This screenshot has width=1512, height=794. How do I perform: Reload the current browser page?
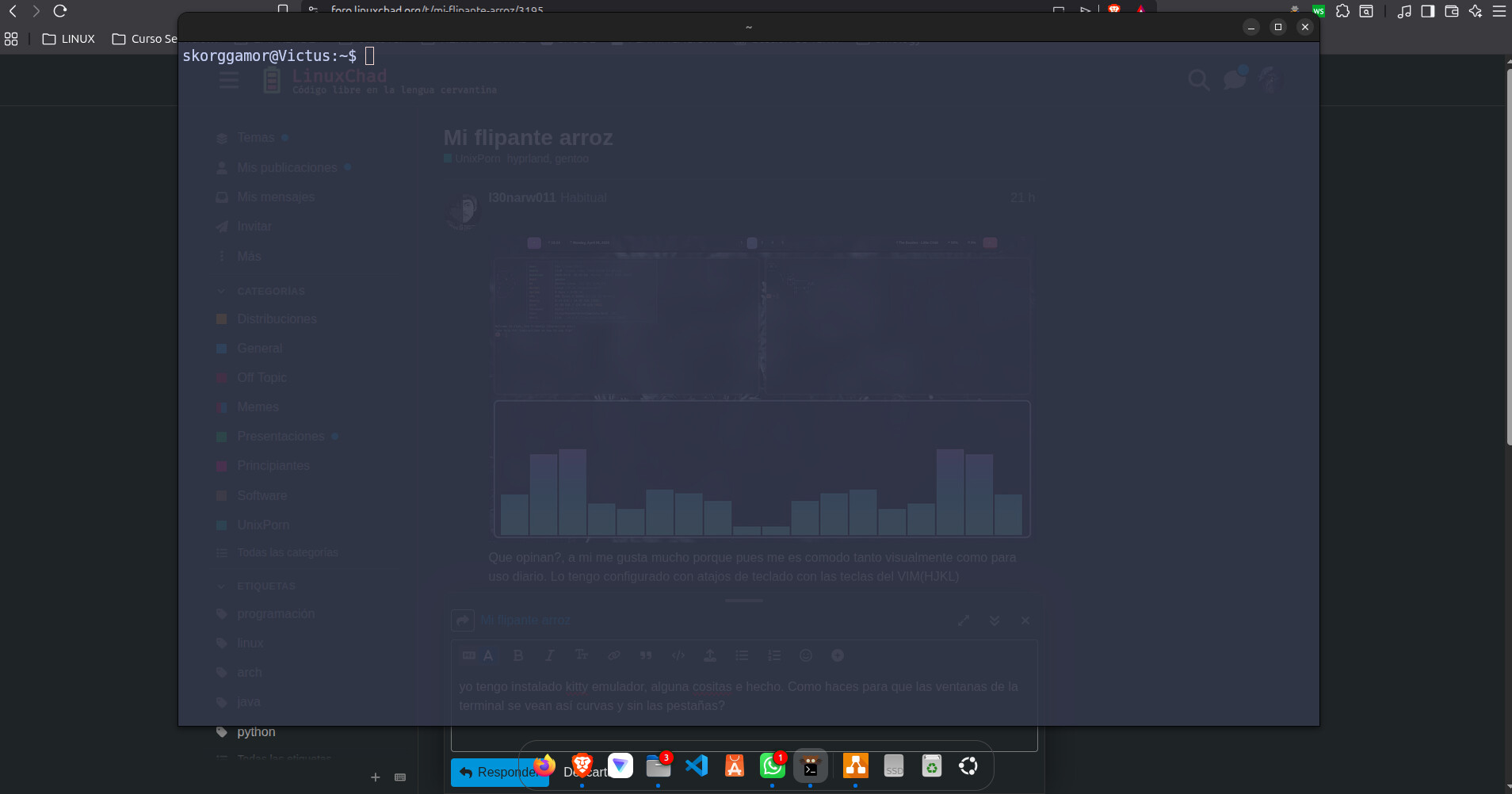60,11
